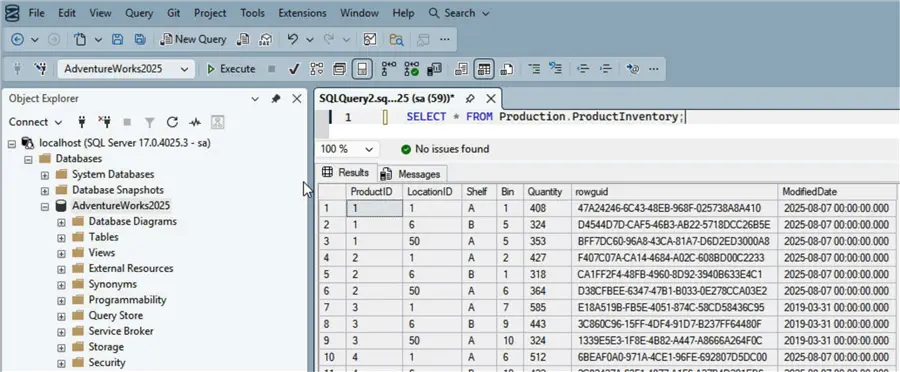Open the Extensions menu
The image size is (900, 372).
pyautogui.click(x=302, y=13)
